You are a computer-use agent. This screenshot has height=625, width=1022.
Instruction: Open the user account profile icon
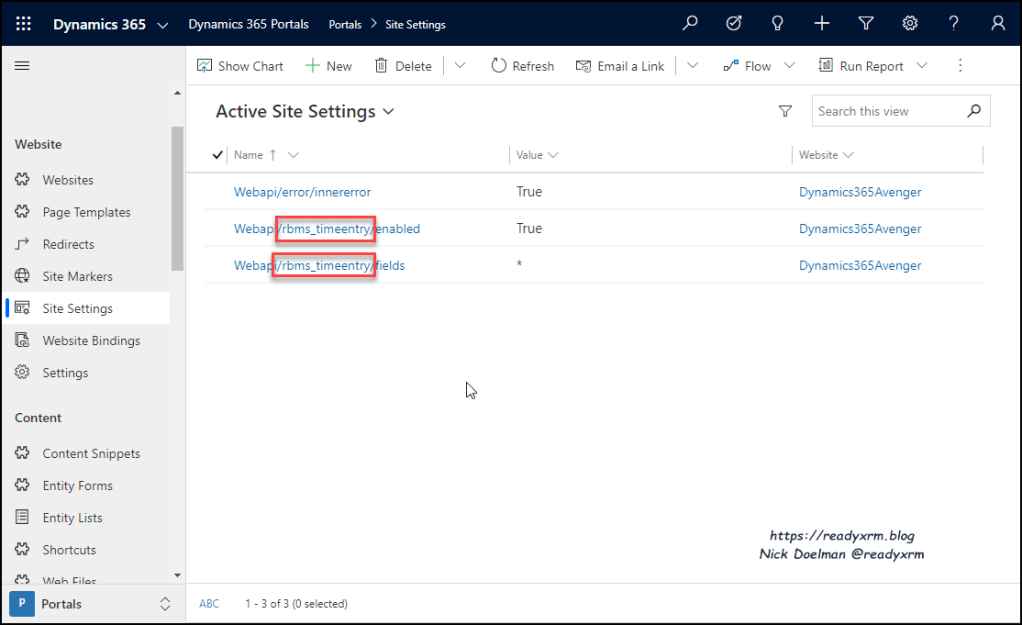[998, 24]
